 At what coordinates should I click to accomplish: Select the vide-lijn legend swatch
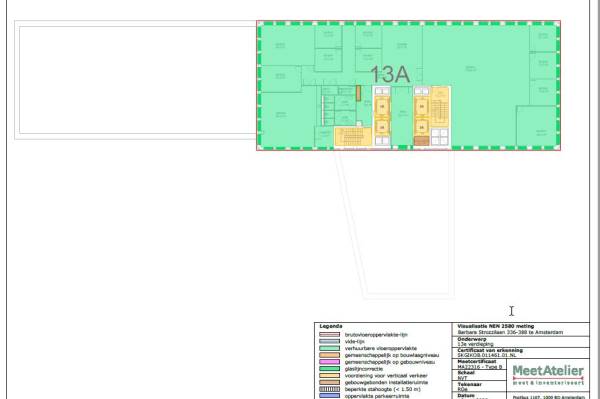coord(329,341)
